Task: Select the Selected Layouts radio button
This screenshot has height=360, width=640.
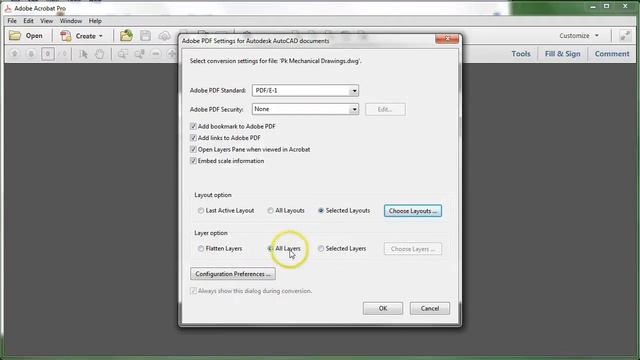Action: pyautogui.click(x=321, y=211)
